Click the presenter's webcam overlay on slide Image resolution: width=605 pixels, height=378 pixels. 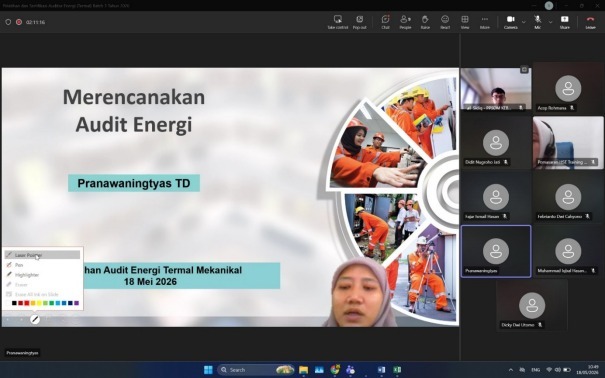360,292
